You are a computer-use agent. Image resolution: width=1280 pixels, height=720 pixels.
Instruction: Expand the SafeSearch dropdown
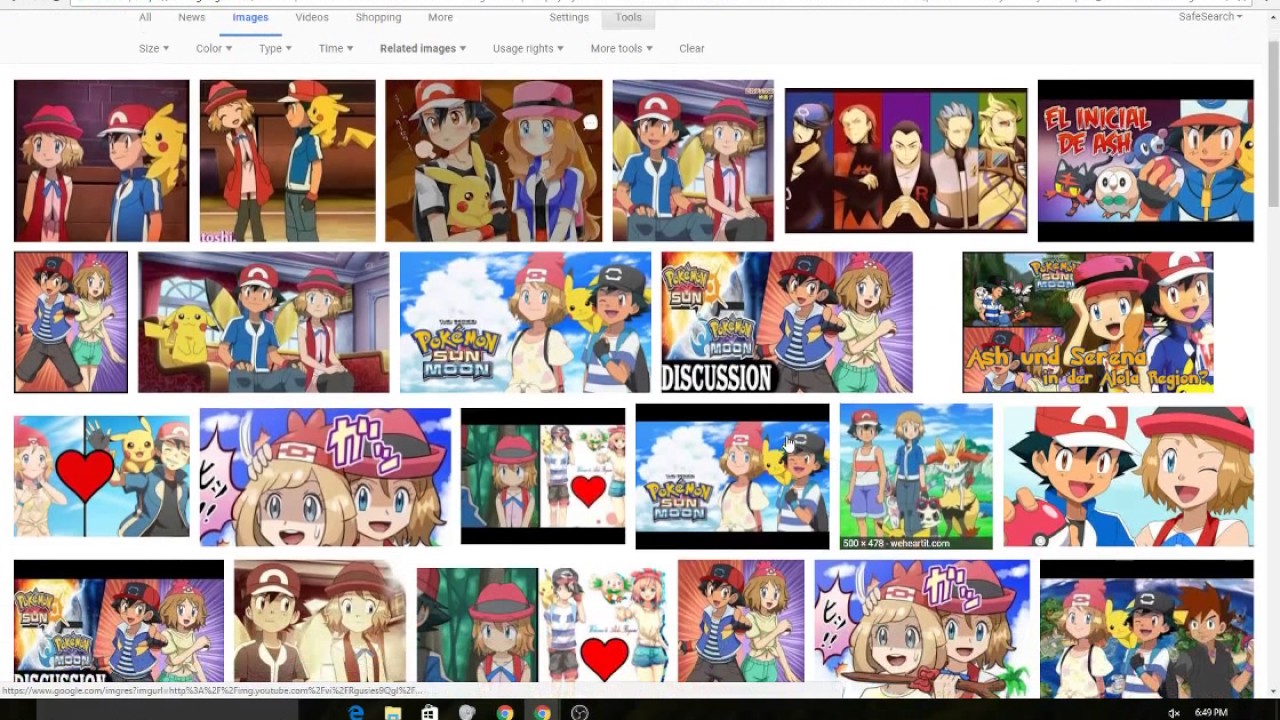[1210, 17]
